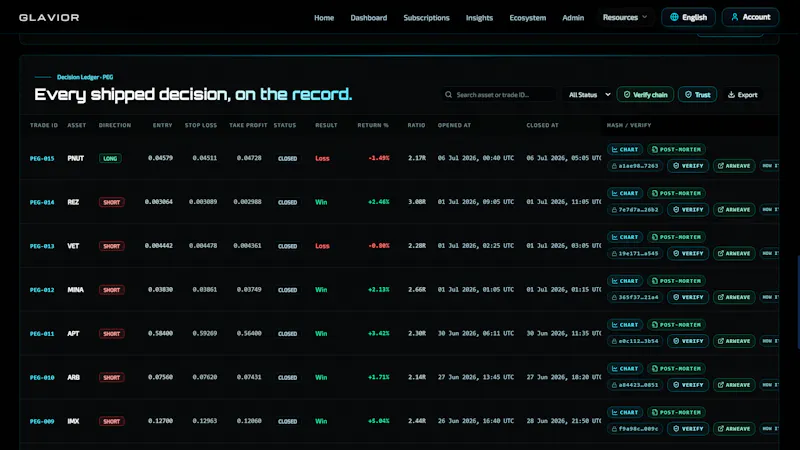Open the chart for IMX trade PEG-009
Viewport: 800px width, 450px height.
point(624,413)
